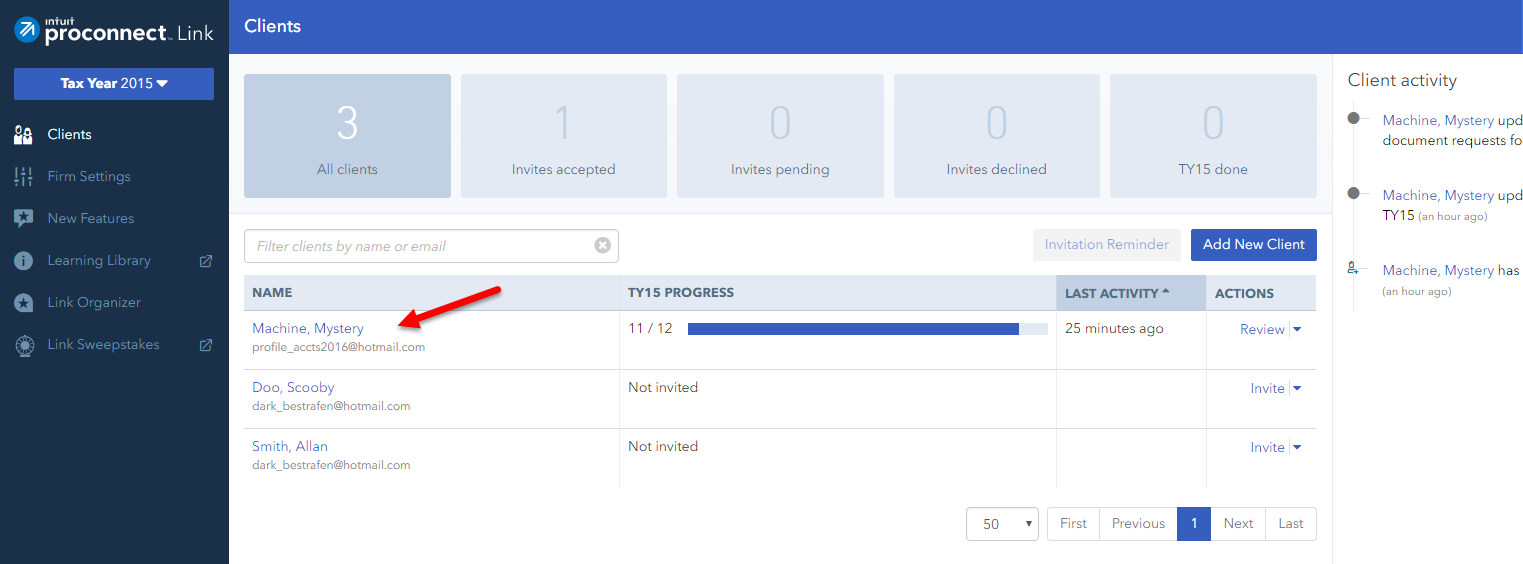The image size is (1523, 564).
Task: Open Link Organizer menu item
Action: click(94, 303)
